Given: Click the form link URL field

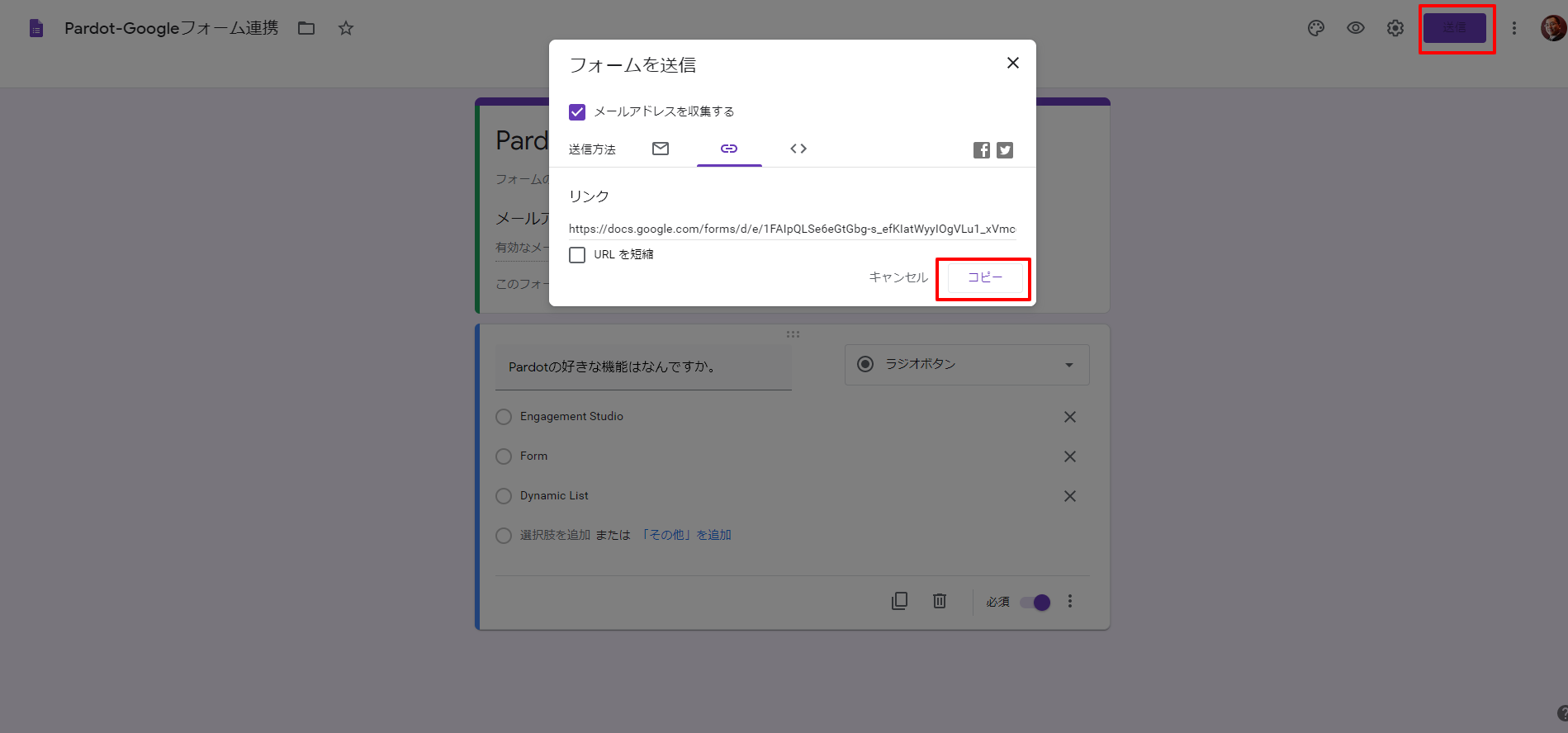Looking at the screenshot, I should 791,229.
